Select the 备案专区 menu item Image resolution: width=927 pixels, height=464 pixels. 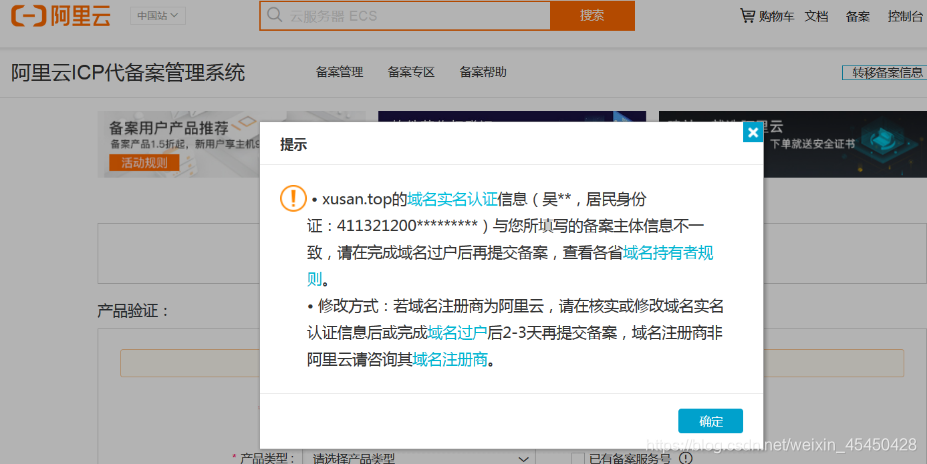click(411, 72)
